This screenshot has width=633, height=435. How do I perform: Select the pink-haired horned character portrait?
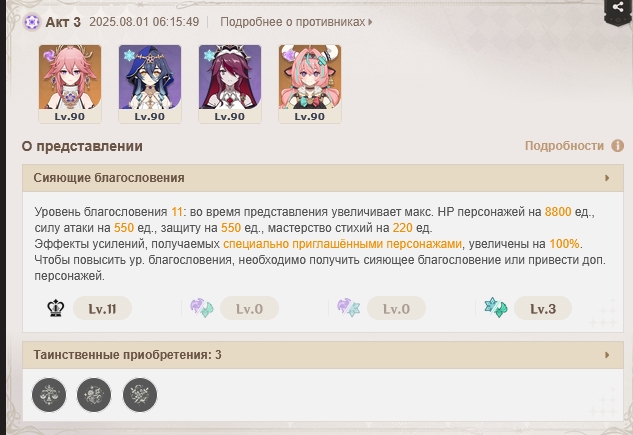click(x=310, y=84)
